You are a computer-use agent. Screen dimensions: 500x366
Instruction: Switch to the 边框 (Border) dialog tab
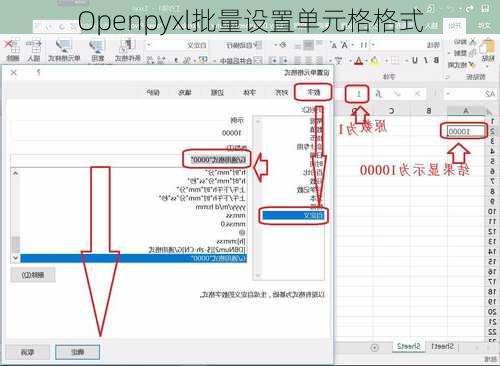(x=217, y=92)
